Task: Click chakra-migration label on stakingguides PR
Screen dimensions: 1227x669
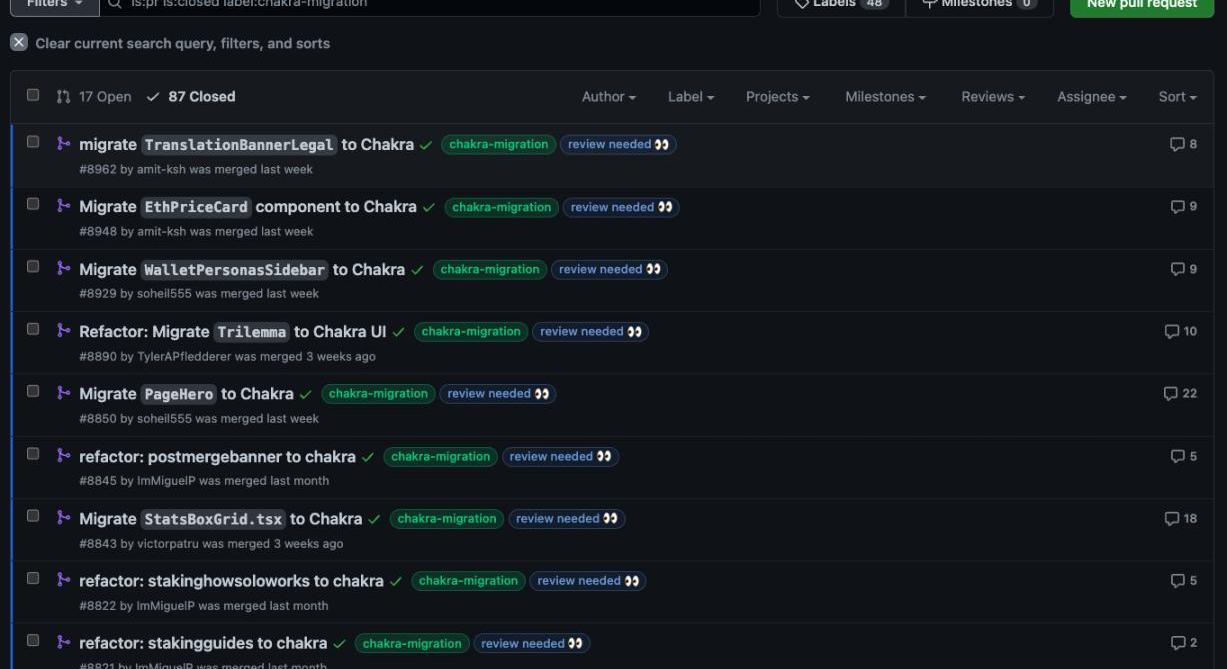Action: (x=411, y=643)
